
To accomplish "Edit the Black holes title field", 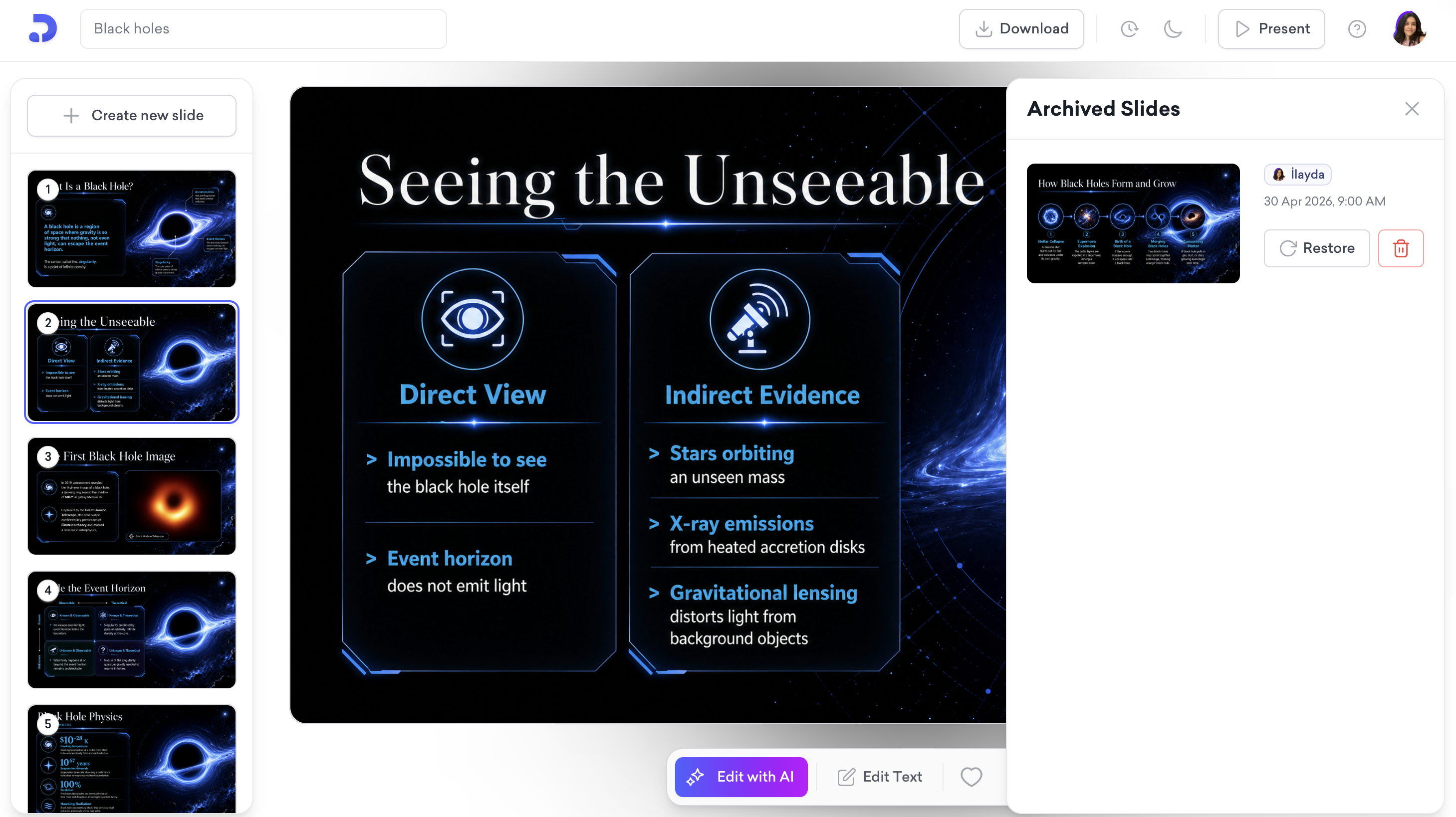I will pyautogui.click(x=263, y=29).
